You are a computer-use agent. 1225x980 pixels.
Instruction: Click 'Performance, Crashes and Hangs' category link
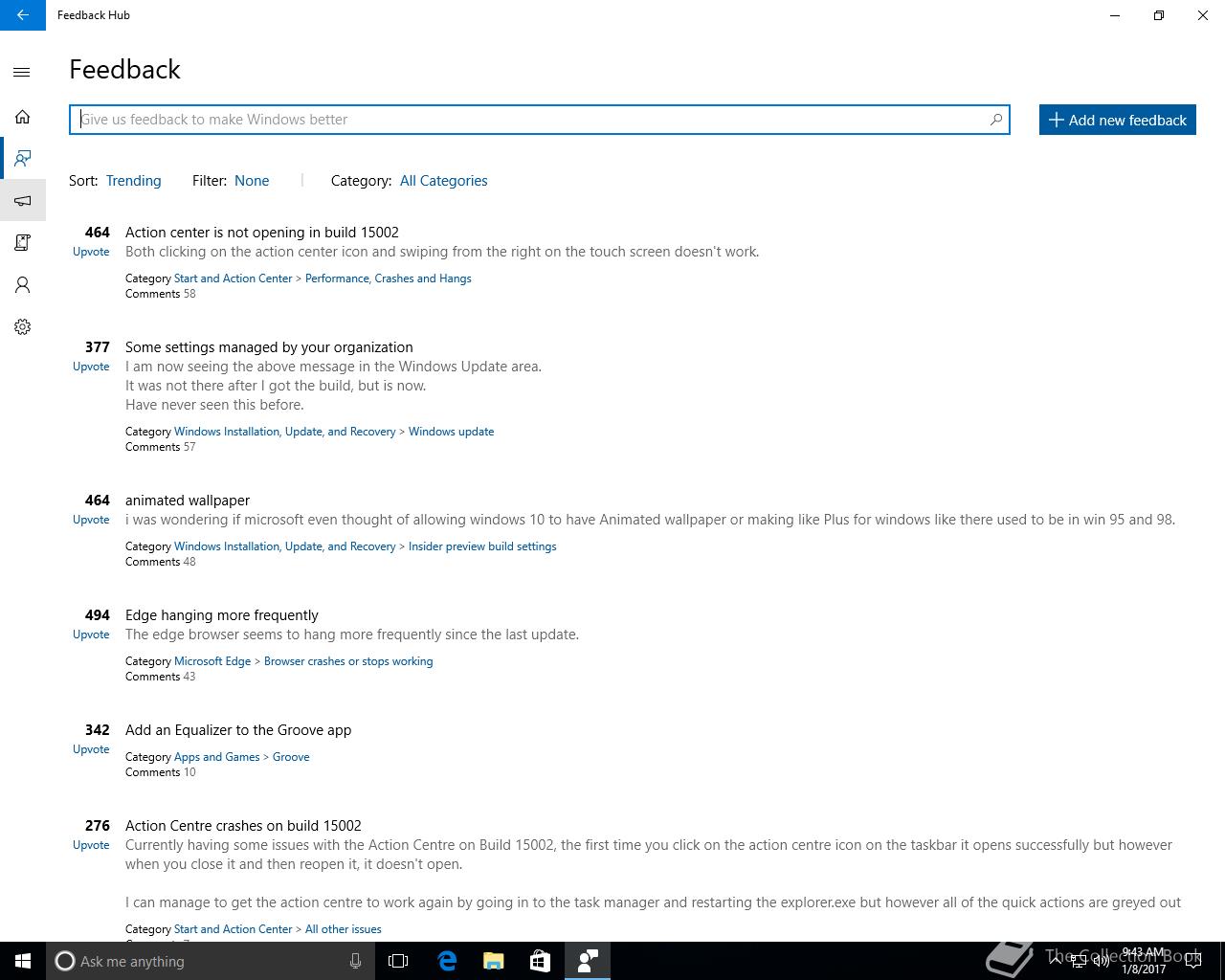tap(388, 278)
